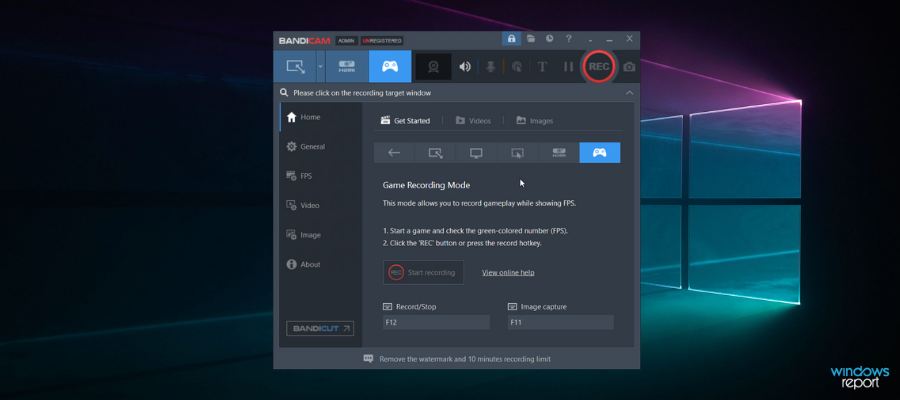Image resolution: width=900 pixels, height=400 pixels.
Task: Toggle the text overlay T icon
Action: (x=542, y=67)
